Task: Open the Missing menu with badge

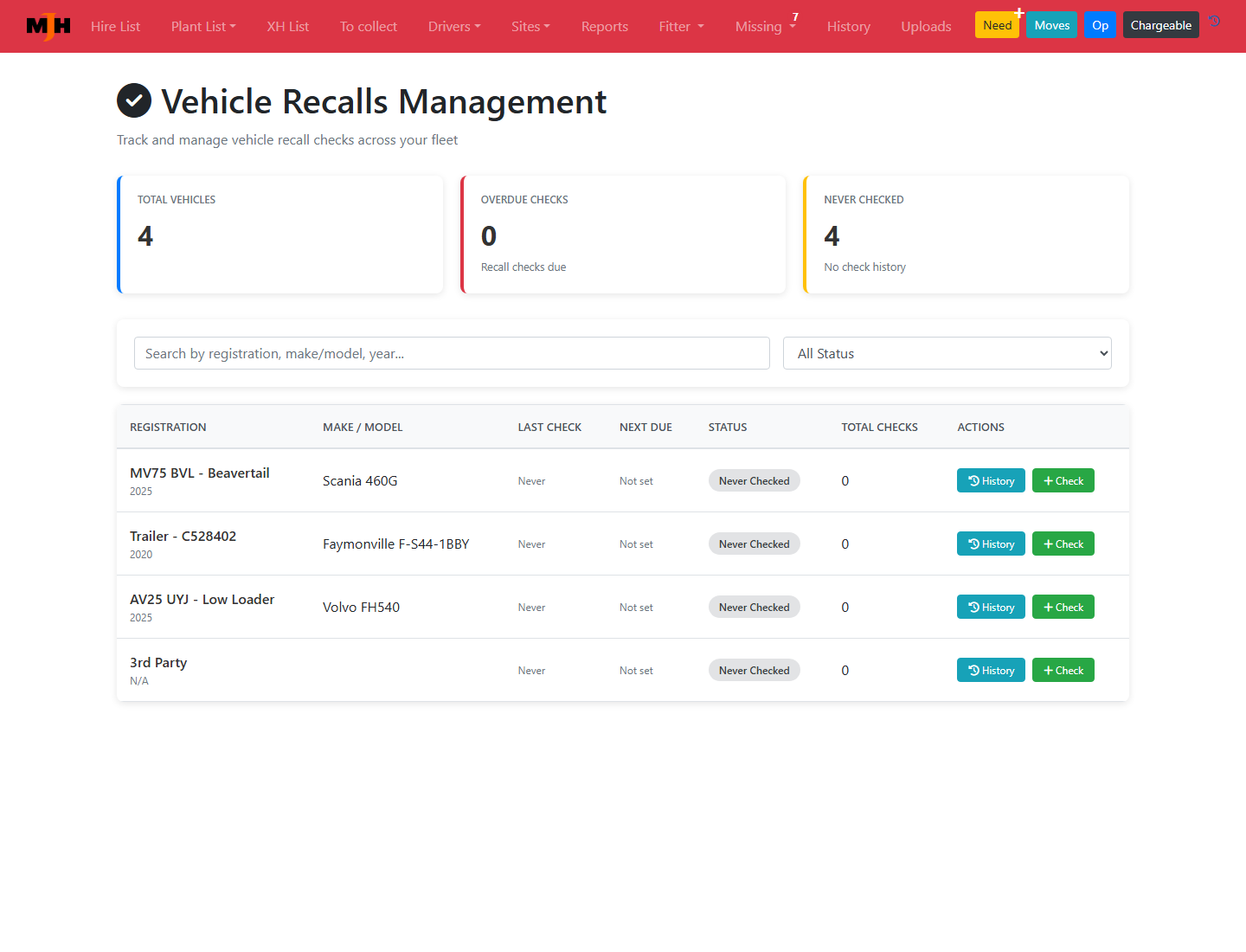Action: 766,26
